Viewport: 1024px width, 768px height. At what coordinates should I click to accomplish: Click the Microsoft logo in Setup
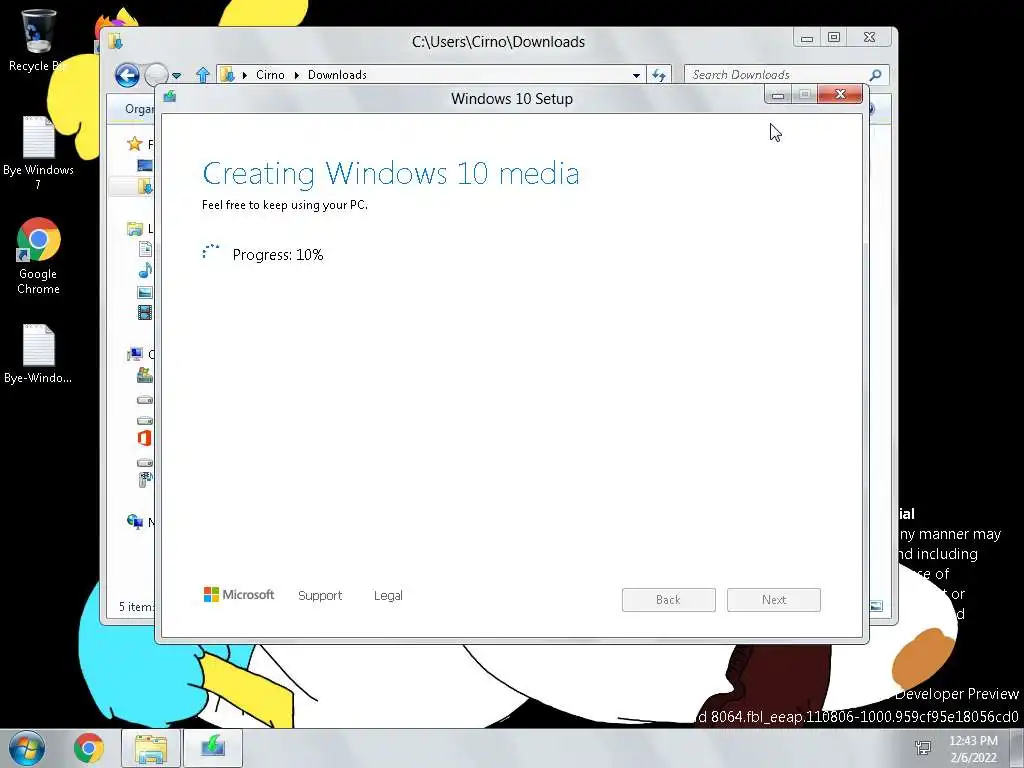[239, 594]
